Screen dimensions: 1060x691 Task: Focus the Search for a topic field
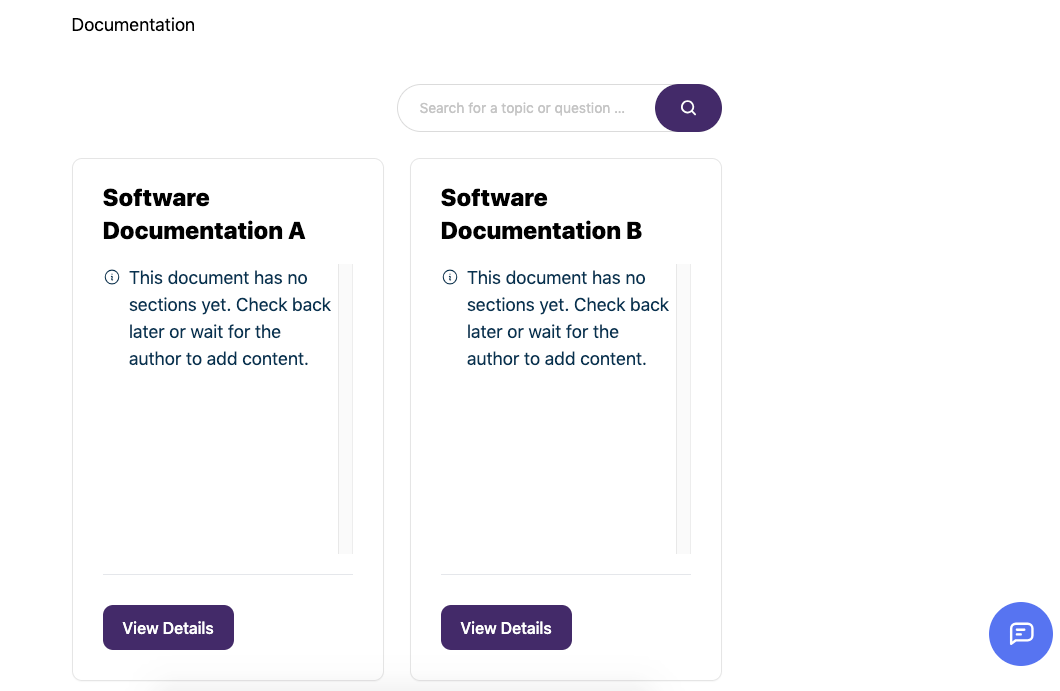527,108
